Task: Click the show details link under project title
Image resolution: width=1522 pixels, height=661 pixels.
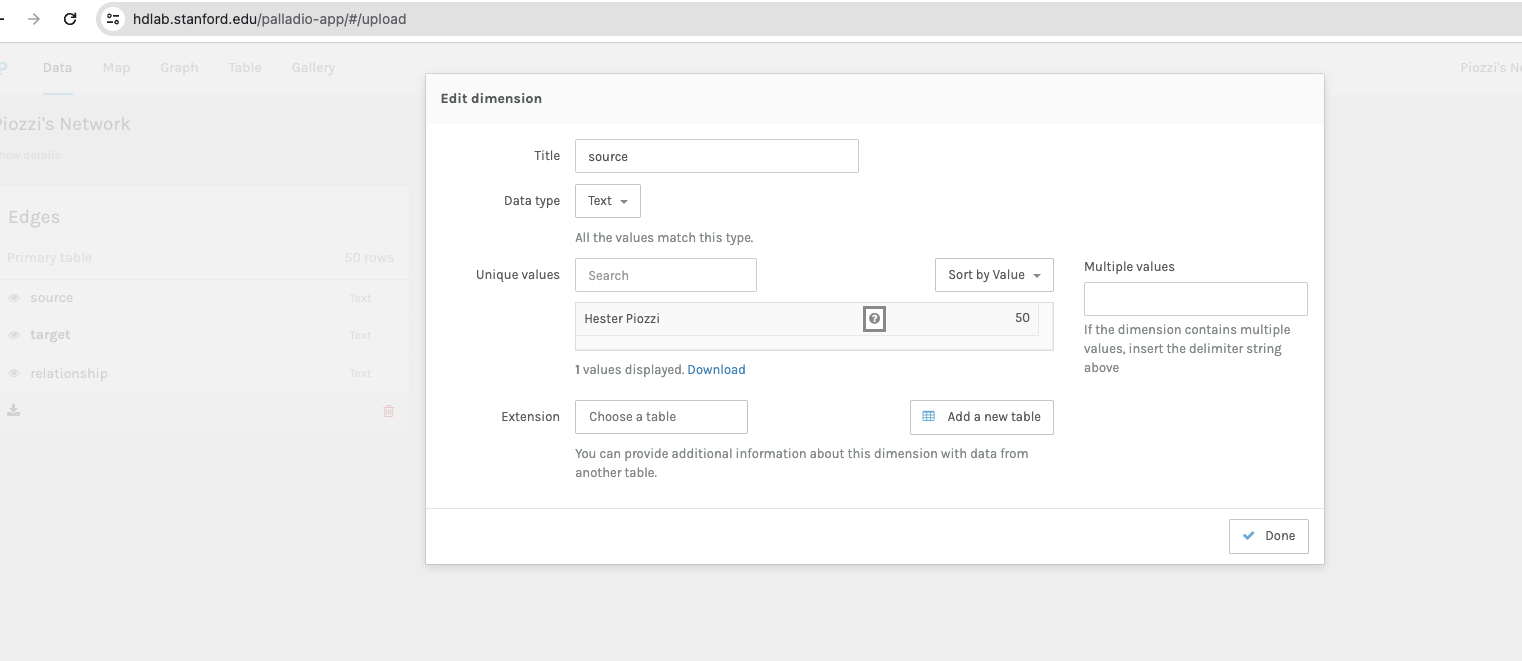Action: [x=30, y=155]
